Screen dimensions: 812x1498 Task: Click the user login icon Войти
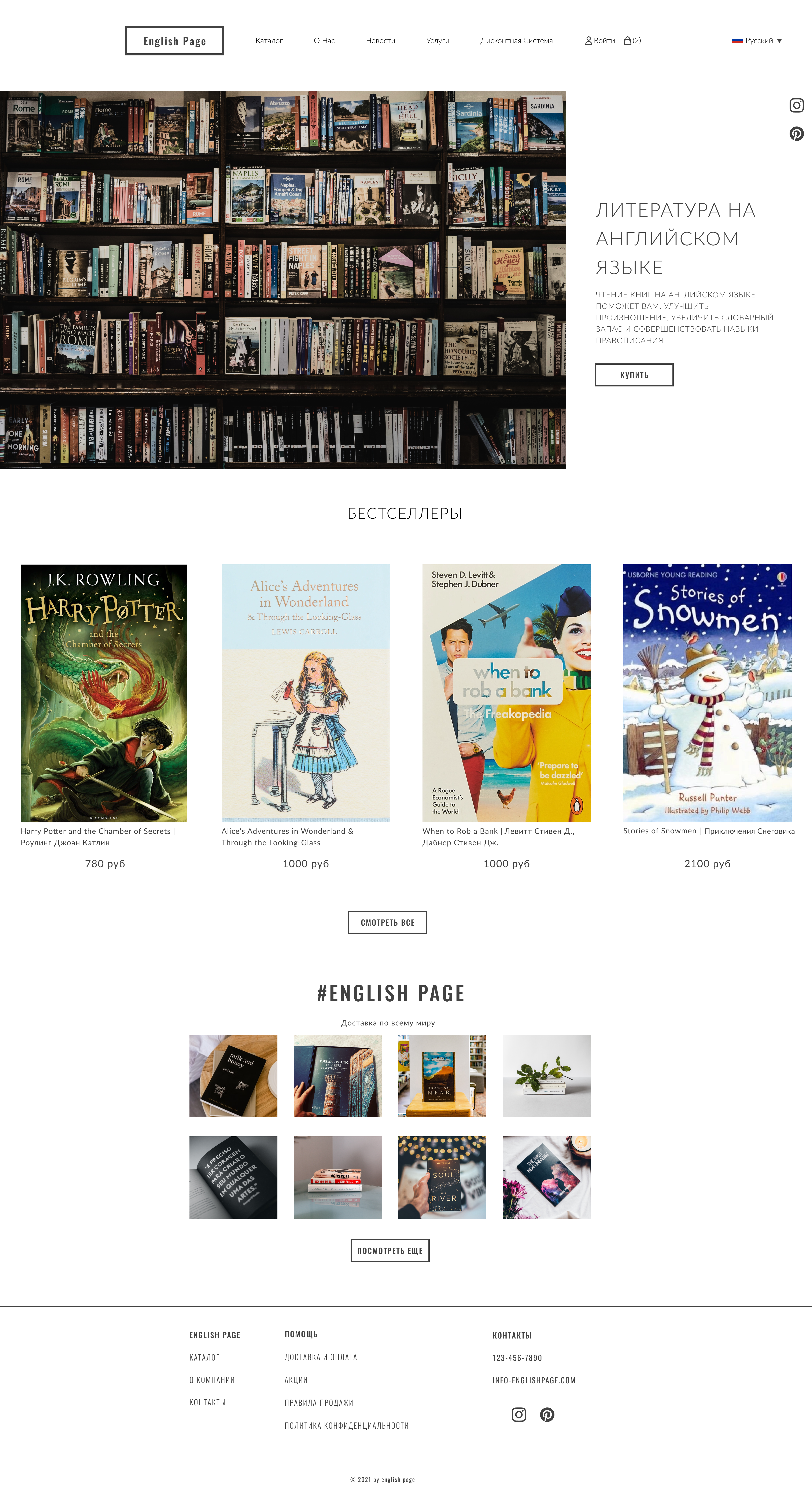click(x=600, y=41)
